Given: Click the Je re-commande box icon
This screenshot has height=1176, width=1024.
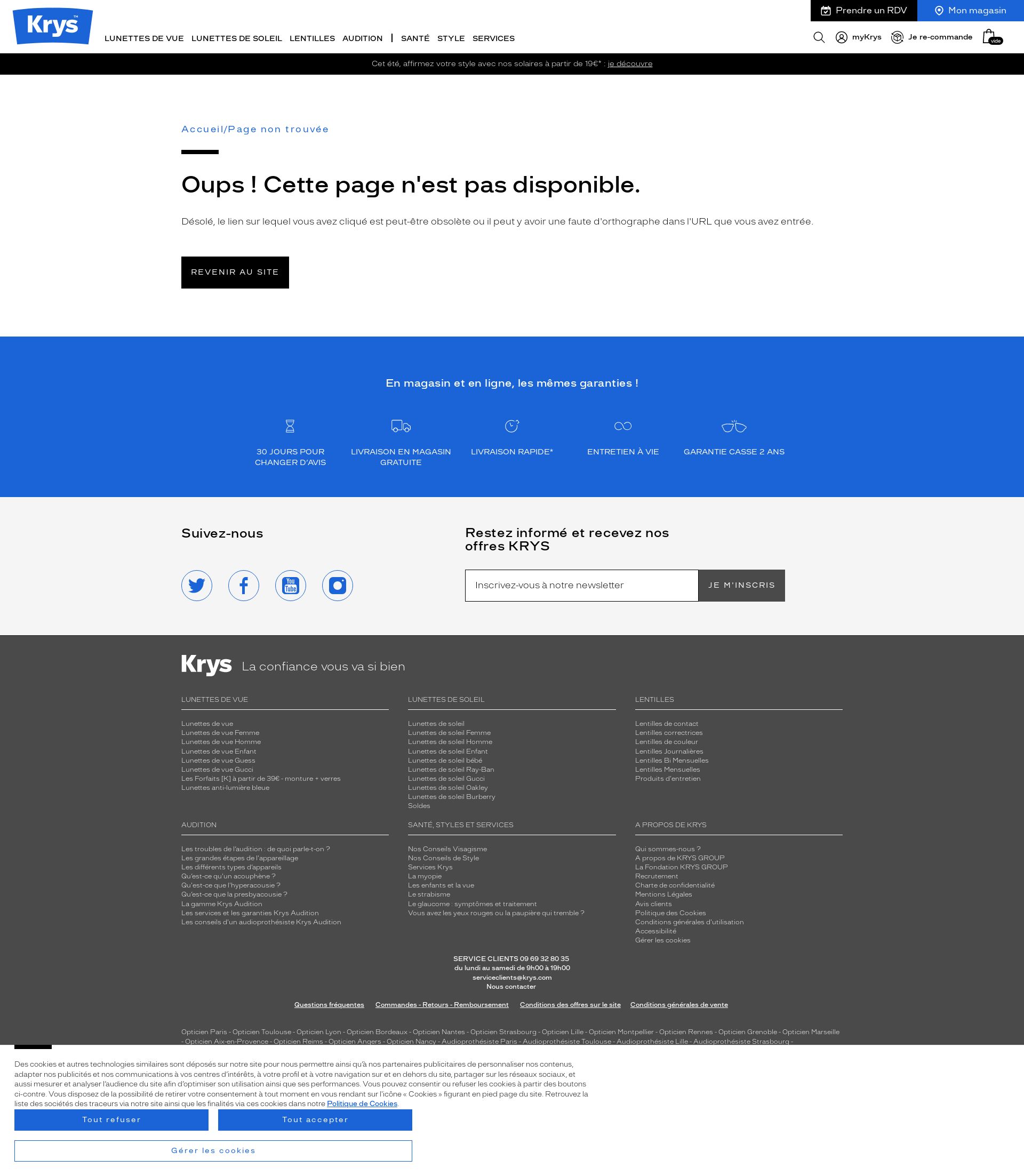Looking at the screenshot, I should pyautogui.click(x=897, y=37).
